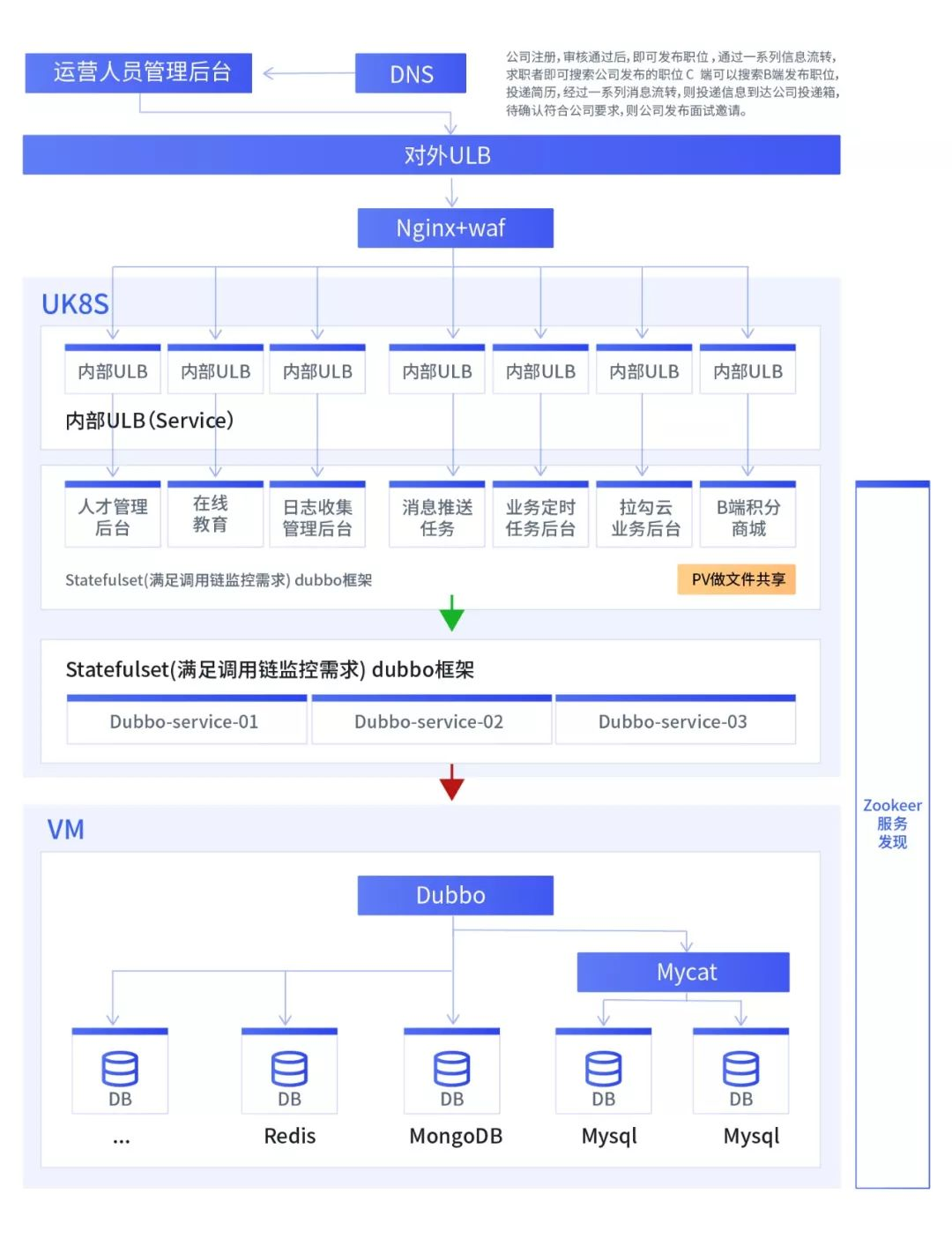
Task: Click the DB cylinder icon above MongoDB
Action: [x=451, y=1070]
